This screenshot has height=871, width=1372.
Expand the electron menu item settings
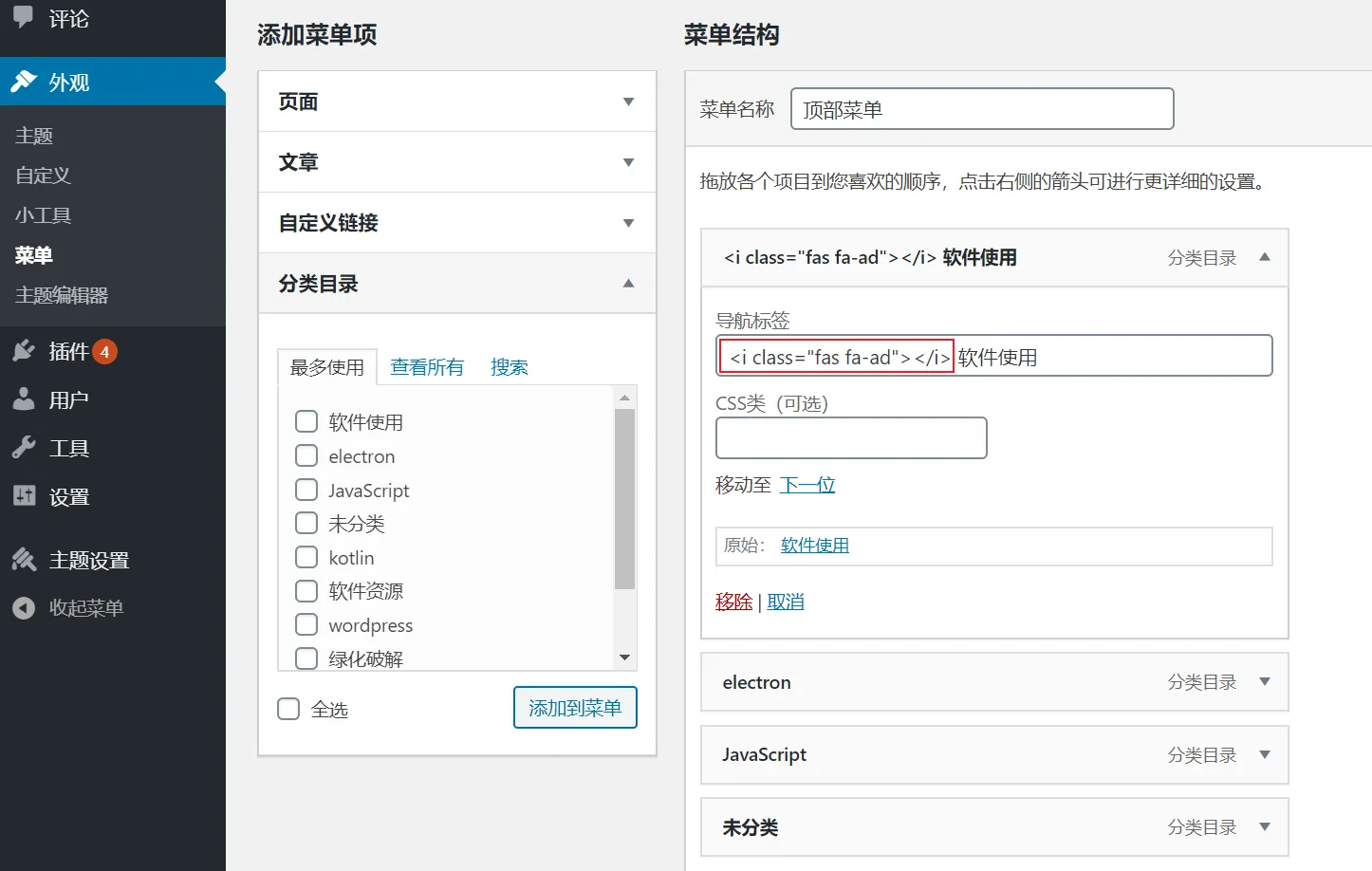[x=1264, y=681]
